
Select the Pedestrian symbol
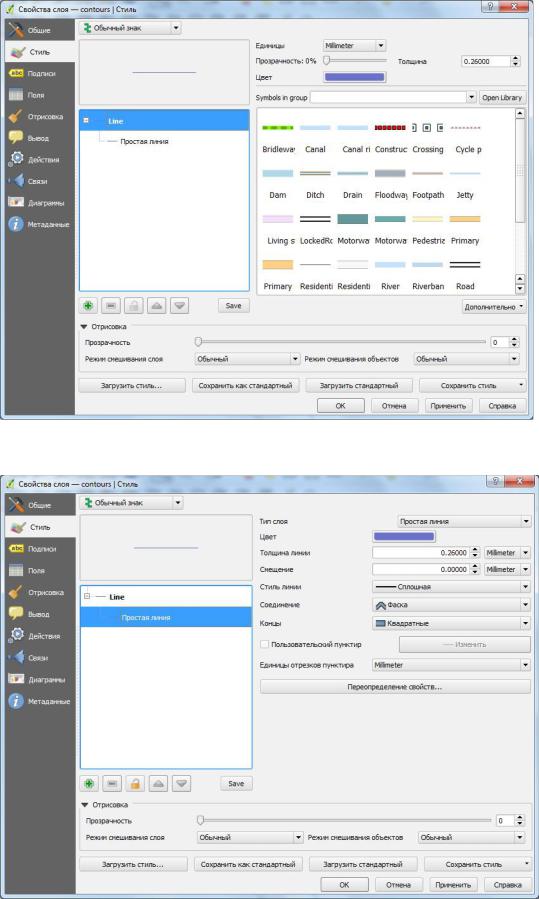click(x=428, y=229)
